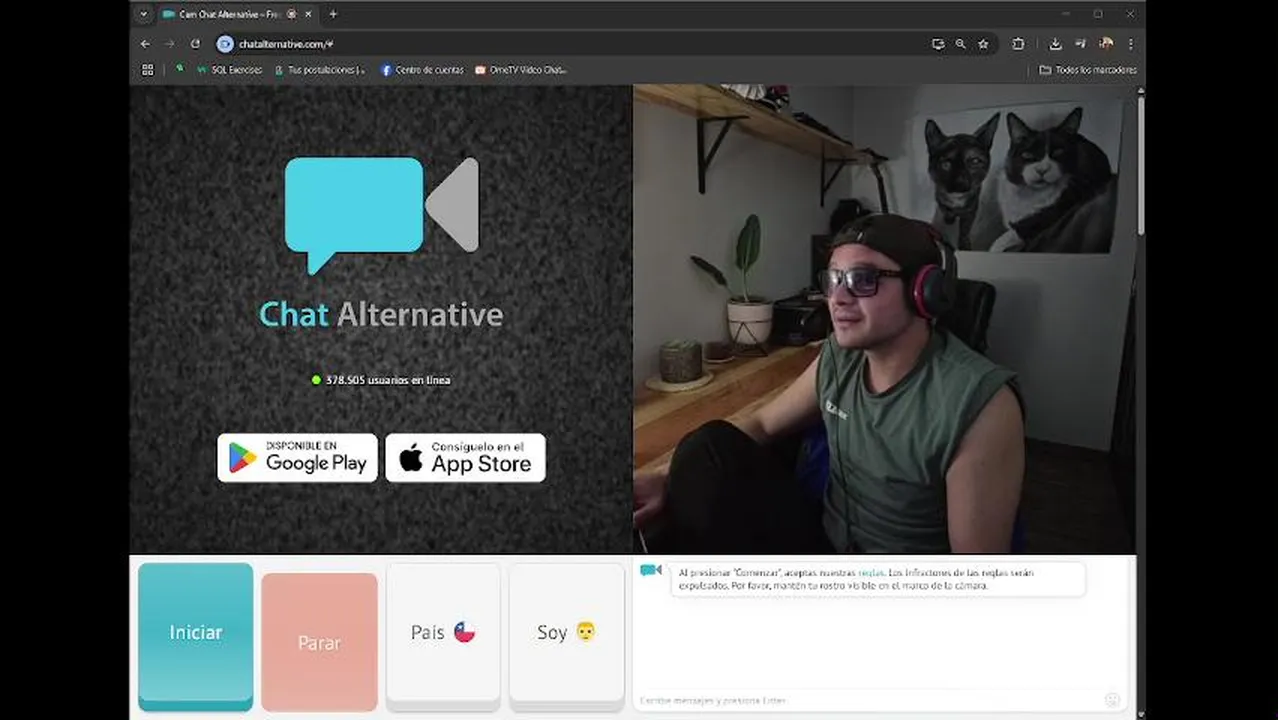1278x720 pixels.
Task: Click the local webcam video preview
Action: point(884,319)
